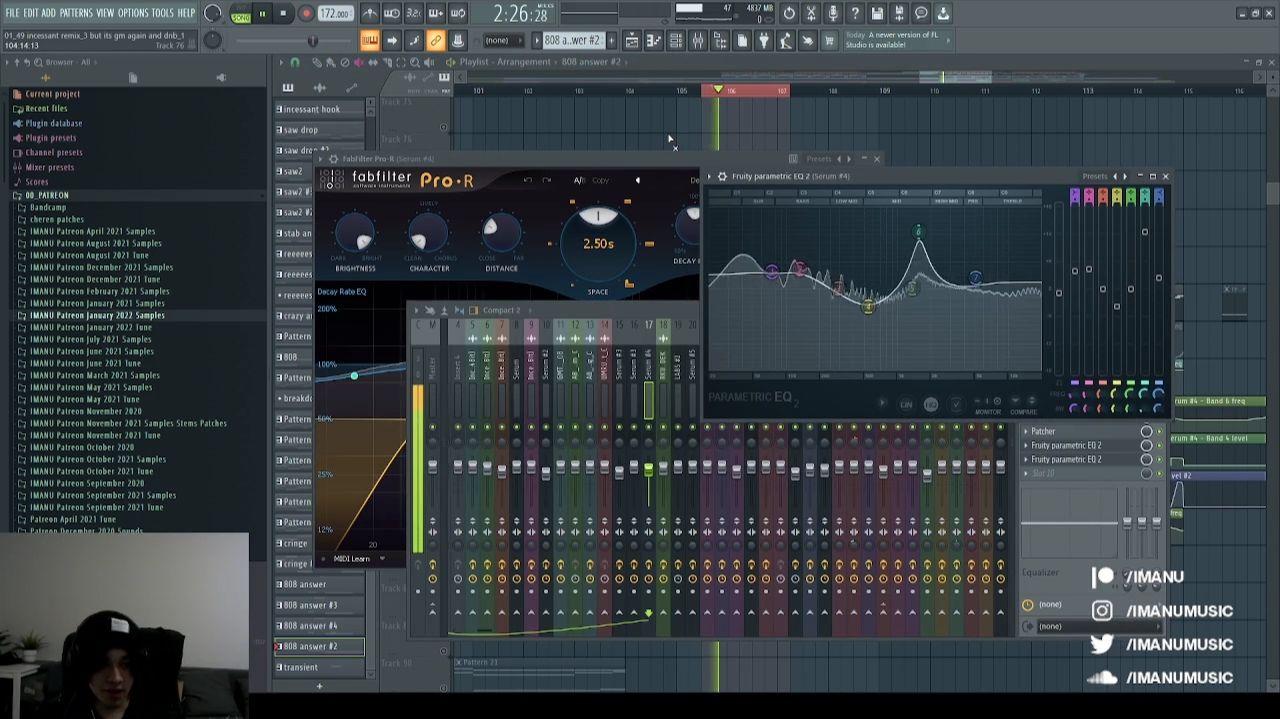
Task: Toggle the Parametric EQ MONITOR switch
Action: [987, 404]
